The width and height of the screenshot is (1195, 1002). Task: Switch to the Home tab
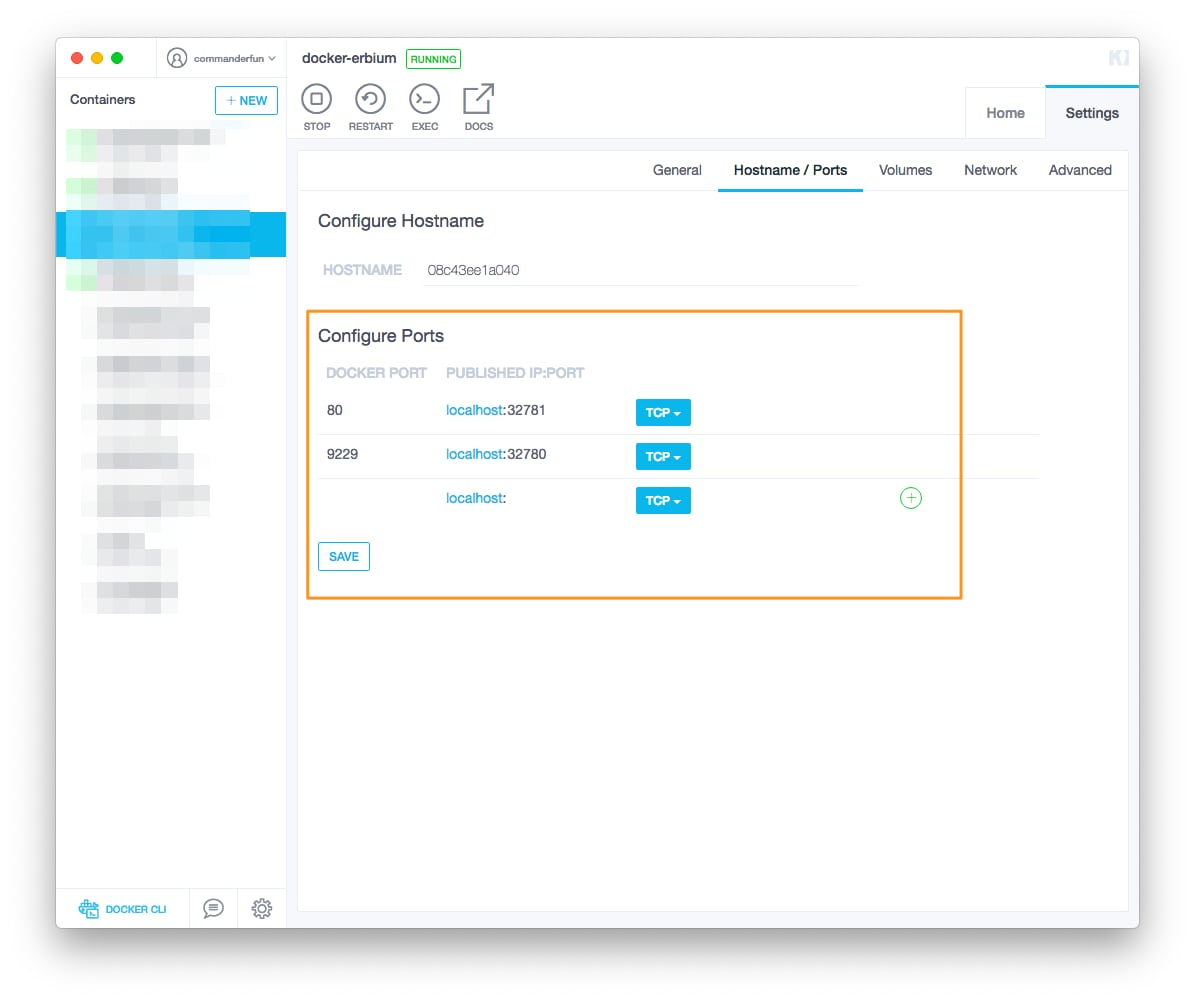1005,113
